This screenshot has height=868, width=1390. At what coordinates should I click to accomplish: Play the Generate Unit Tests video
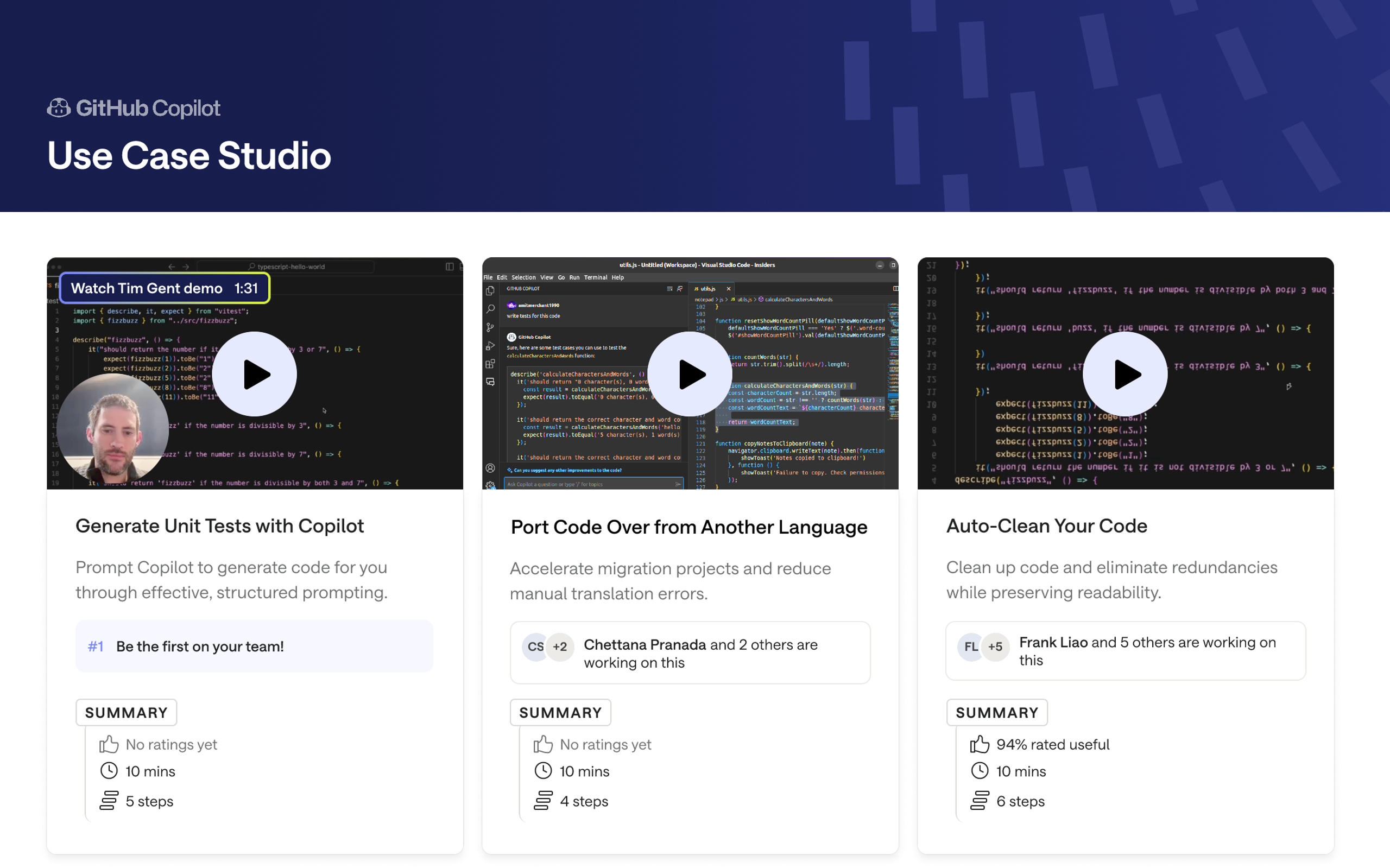[254, 375]
